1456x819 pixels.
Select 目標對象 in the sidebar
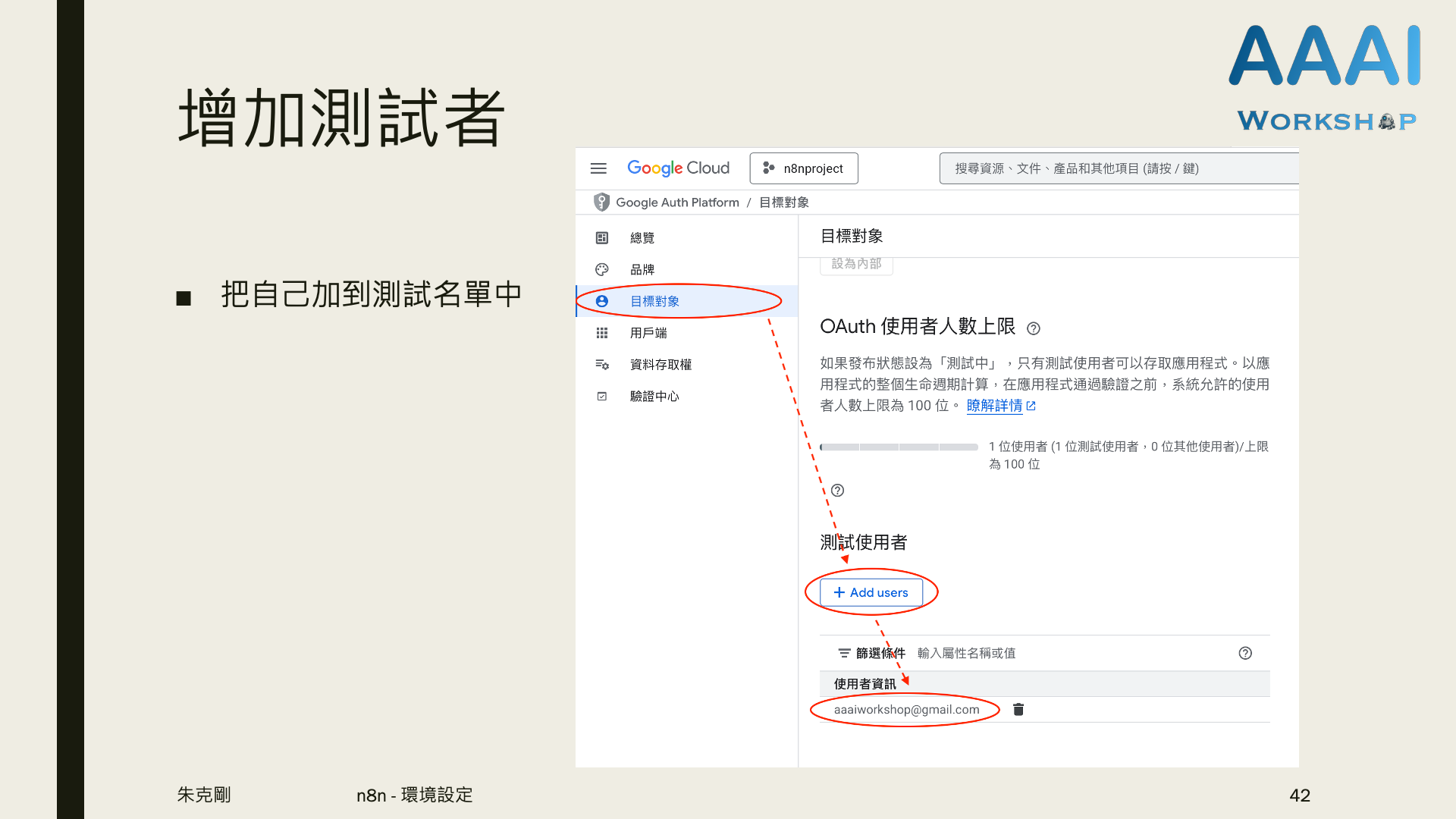coord(654,302)
